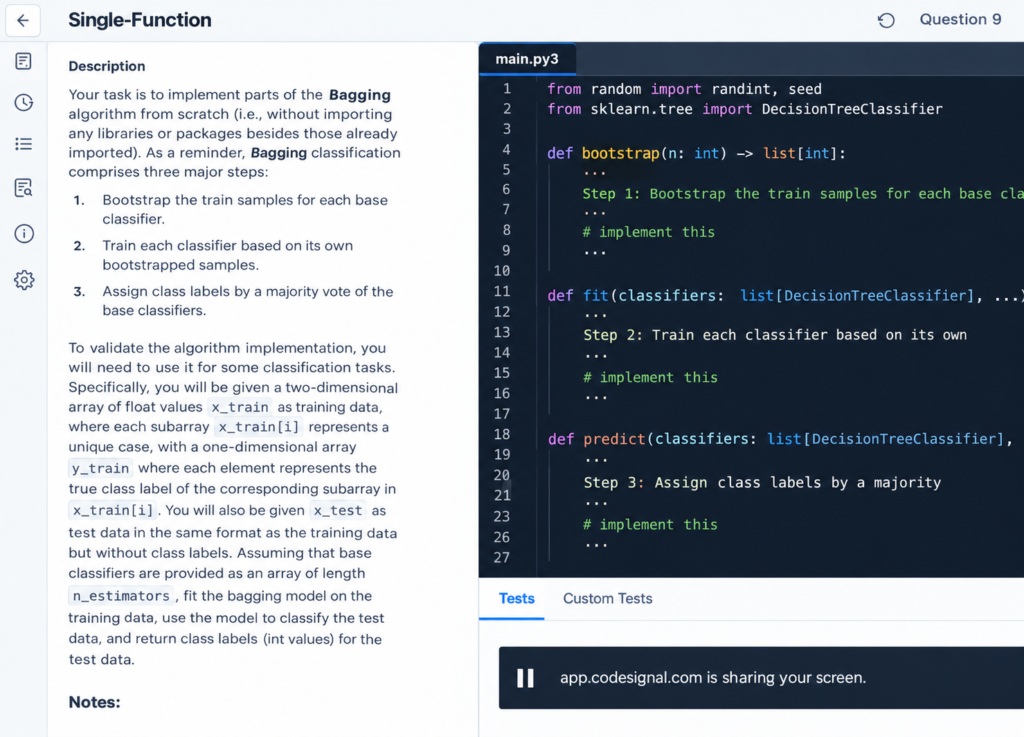Click '# implement this' comment on line 23

point(650,525)
